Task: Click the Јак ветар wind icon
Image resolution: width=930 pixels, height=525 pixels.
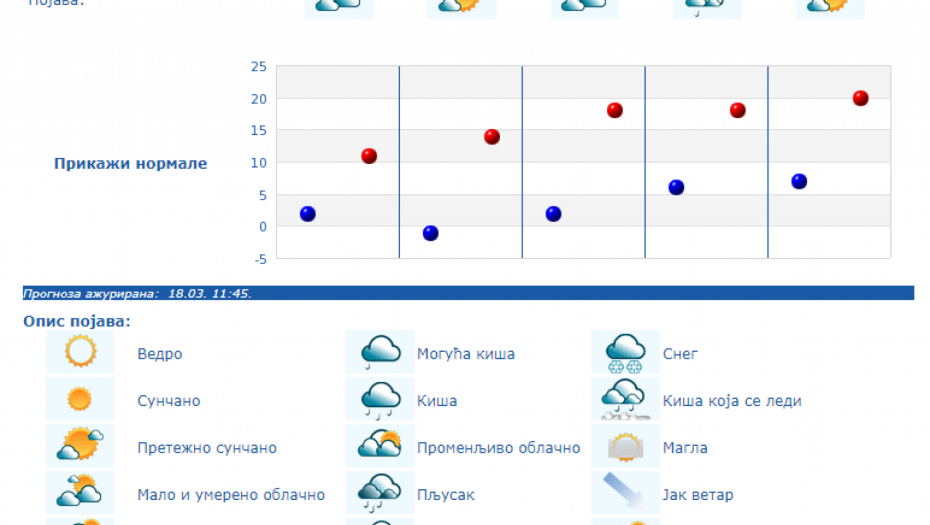Action: [626, 494]
